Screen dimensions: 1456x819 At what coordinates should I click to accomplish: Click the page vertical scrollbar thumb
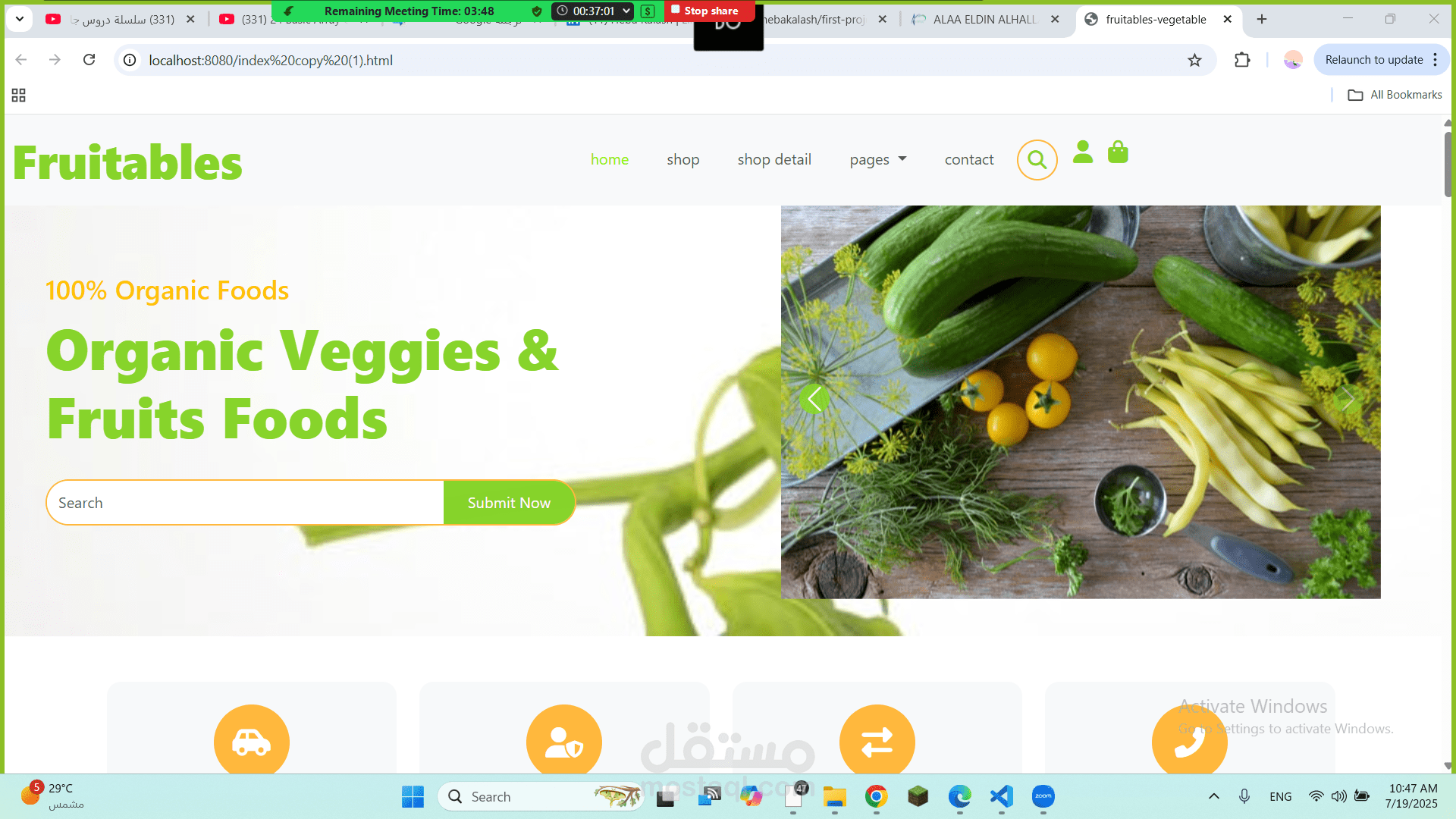click(1448, 163)
